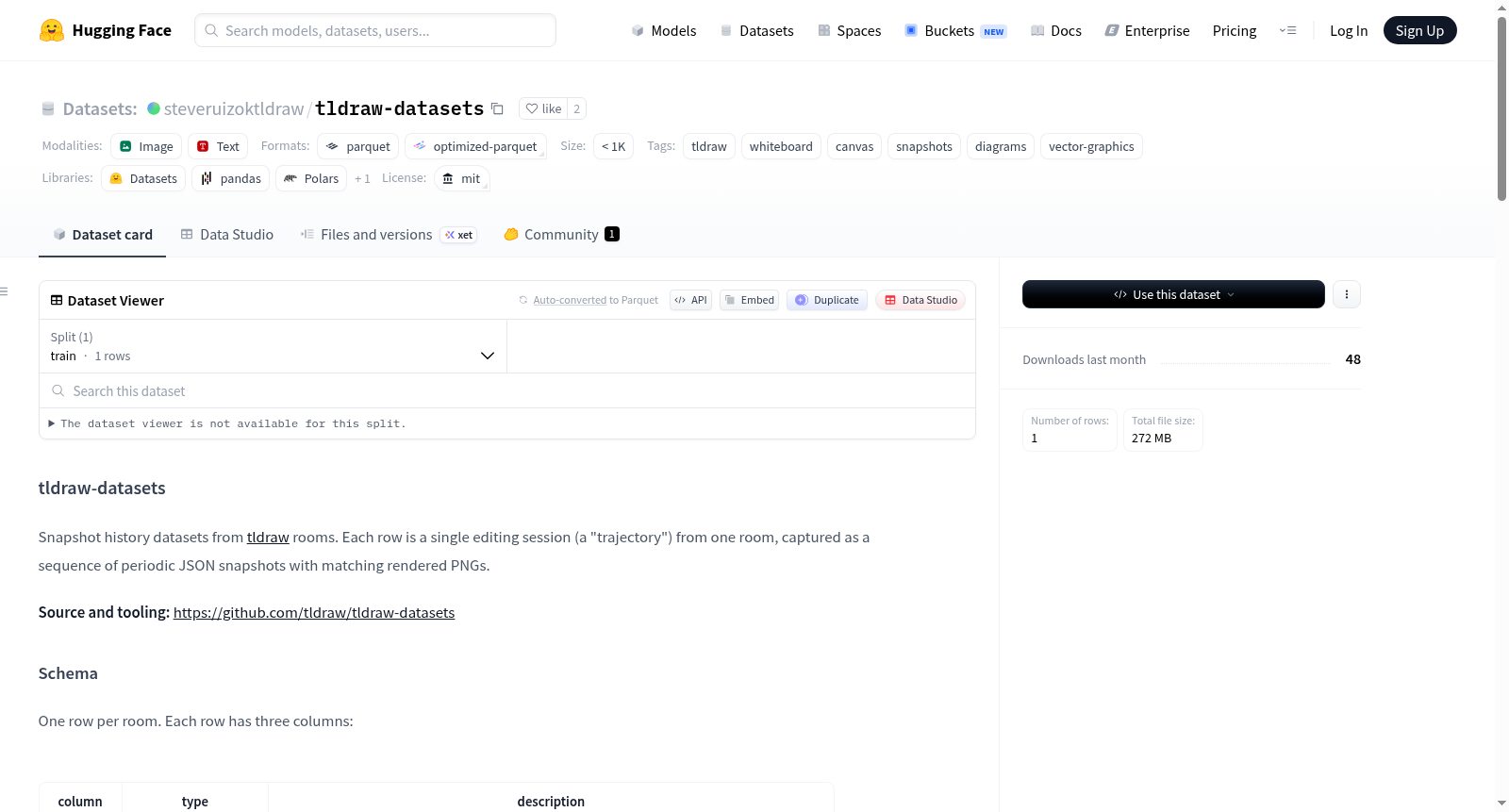Copy dataset name using copy icon
Viewport: 1509px width, 812px height.
click(x=497, y=108)
